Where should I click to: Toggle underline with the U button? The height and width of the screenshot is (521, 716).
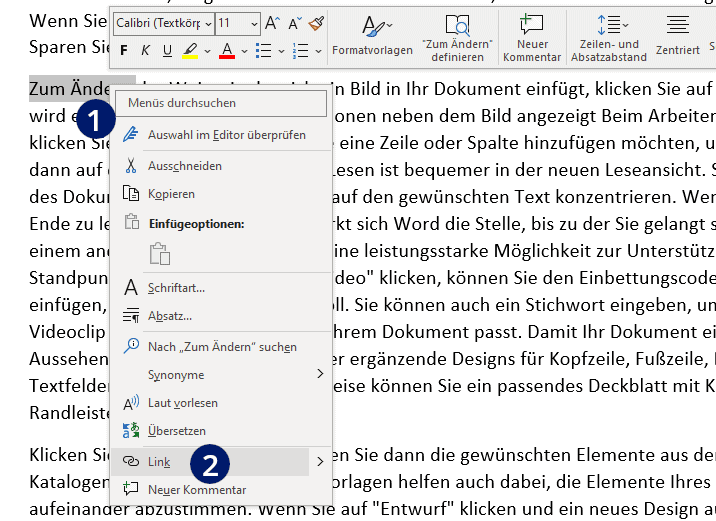[167, 50]
